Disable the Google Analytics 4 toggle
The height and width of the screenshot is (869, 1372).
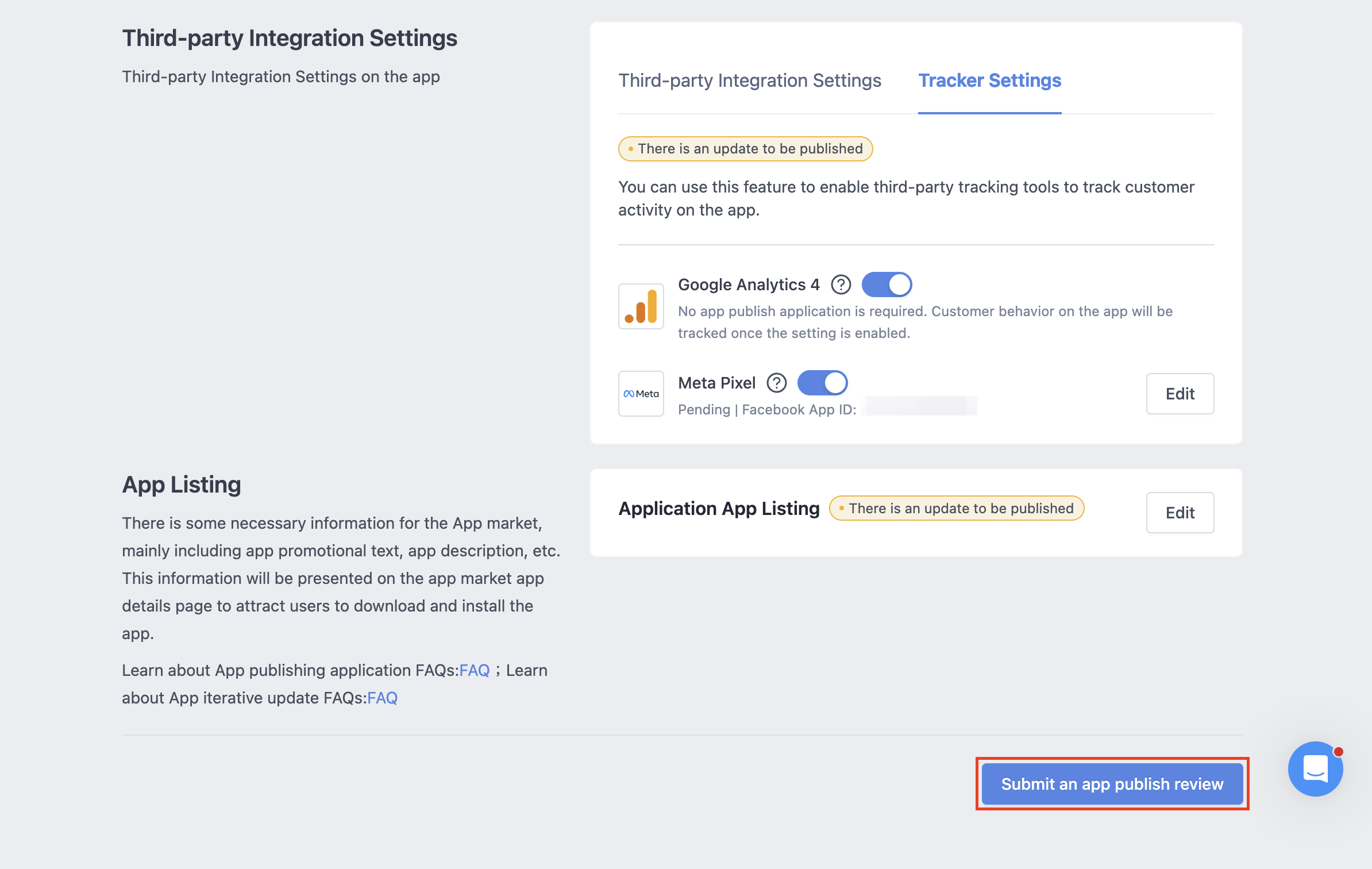coord(887,284)
